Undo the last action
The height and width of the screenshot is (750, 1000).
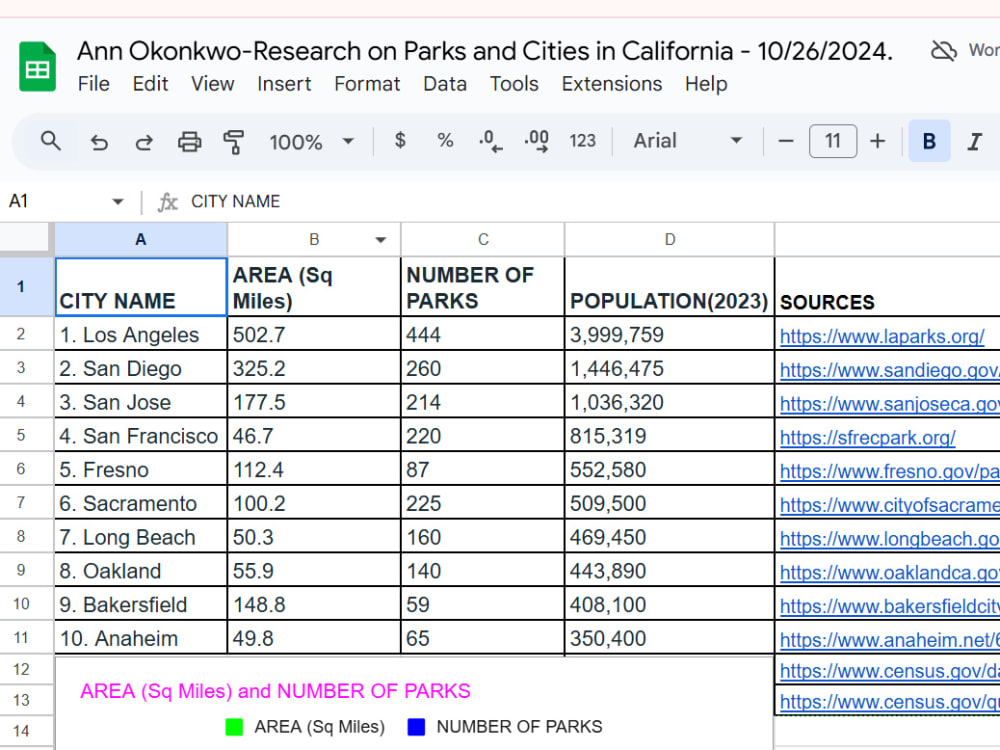pyautogui.click(x=99, y=142)
